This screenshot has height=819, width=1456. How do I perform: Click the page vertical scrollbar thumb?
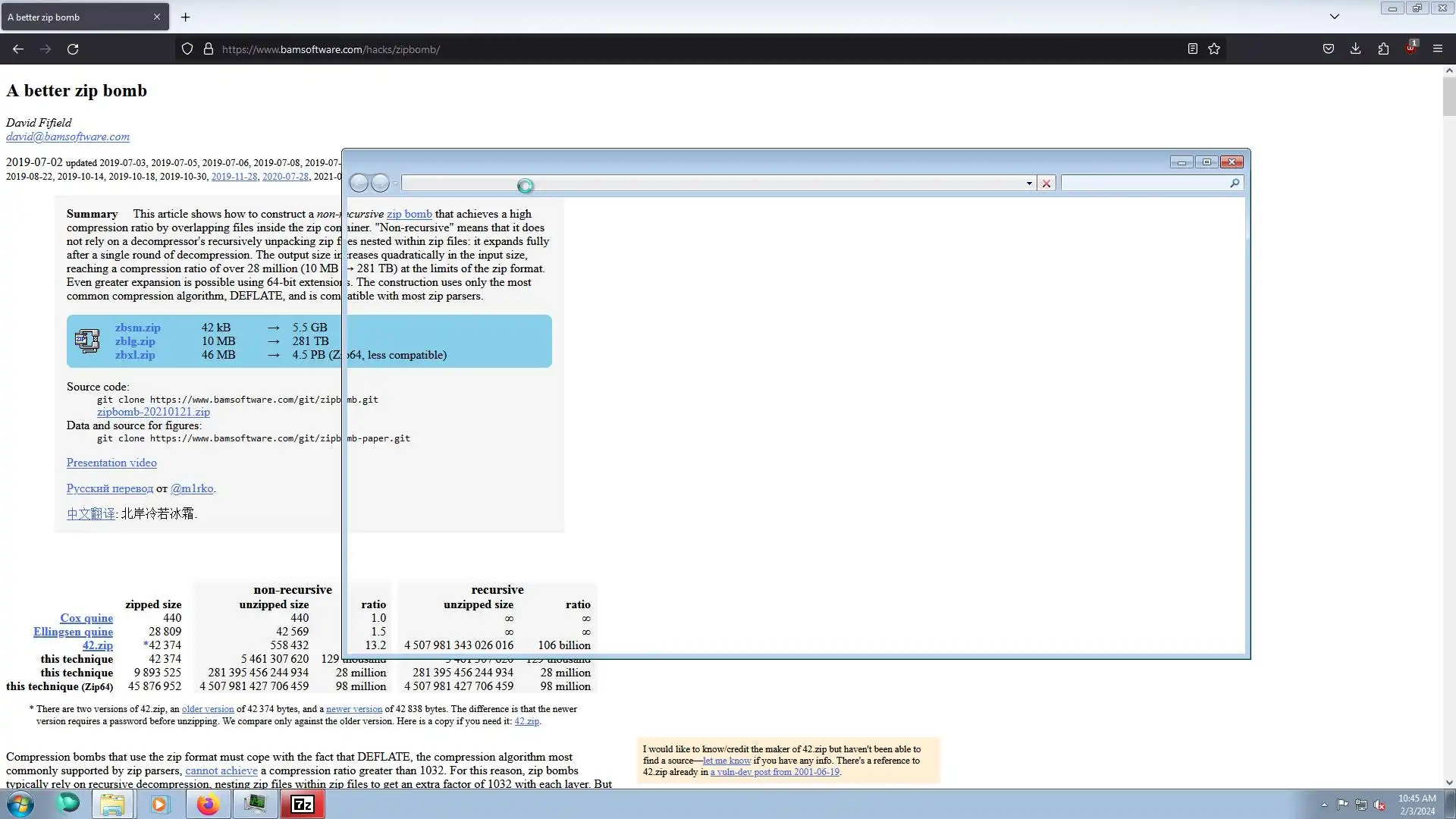pos(1449,97)
